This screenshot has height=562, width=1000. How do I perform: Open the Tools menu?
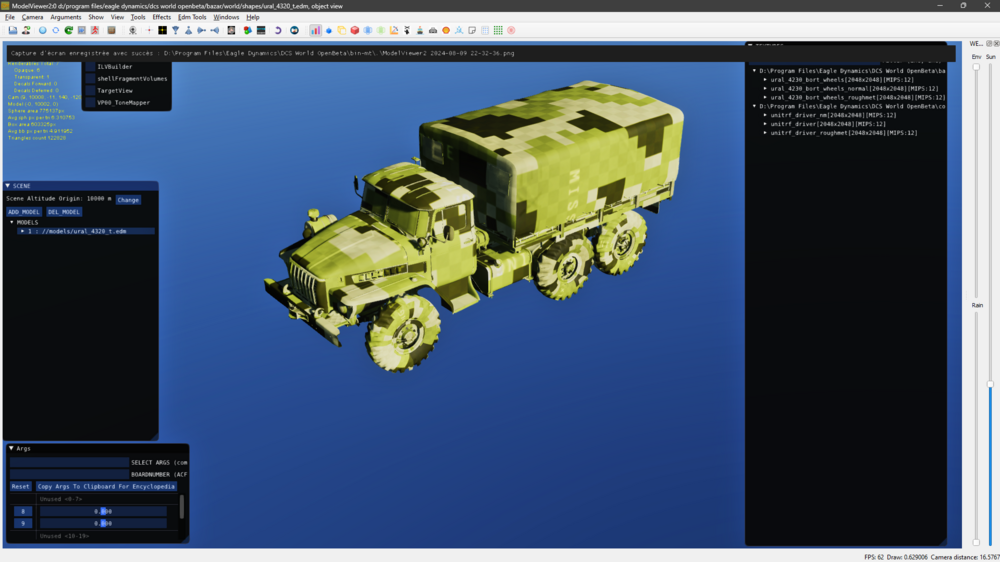click(x=138, y=17)
